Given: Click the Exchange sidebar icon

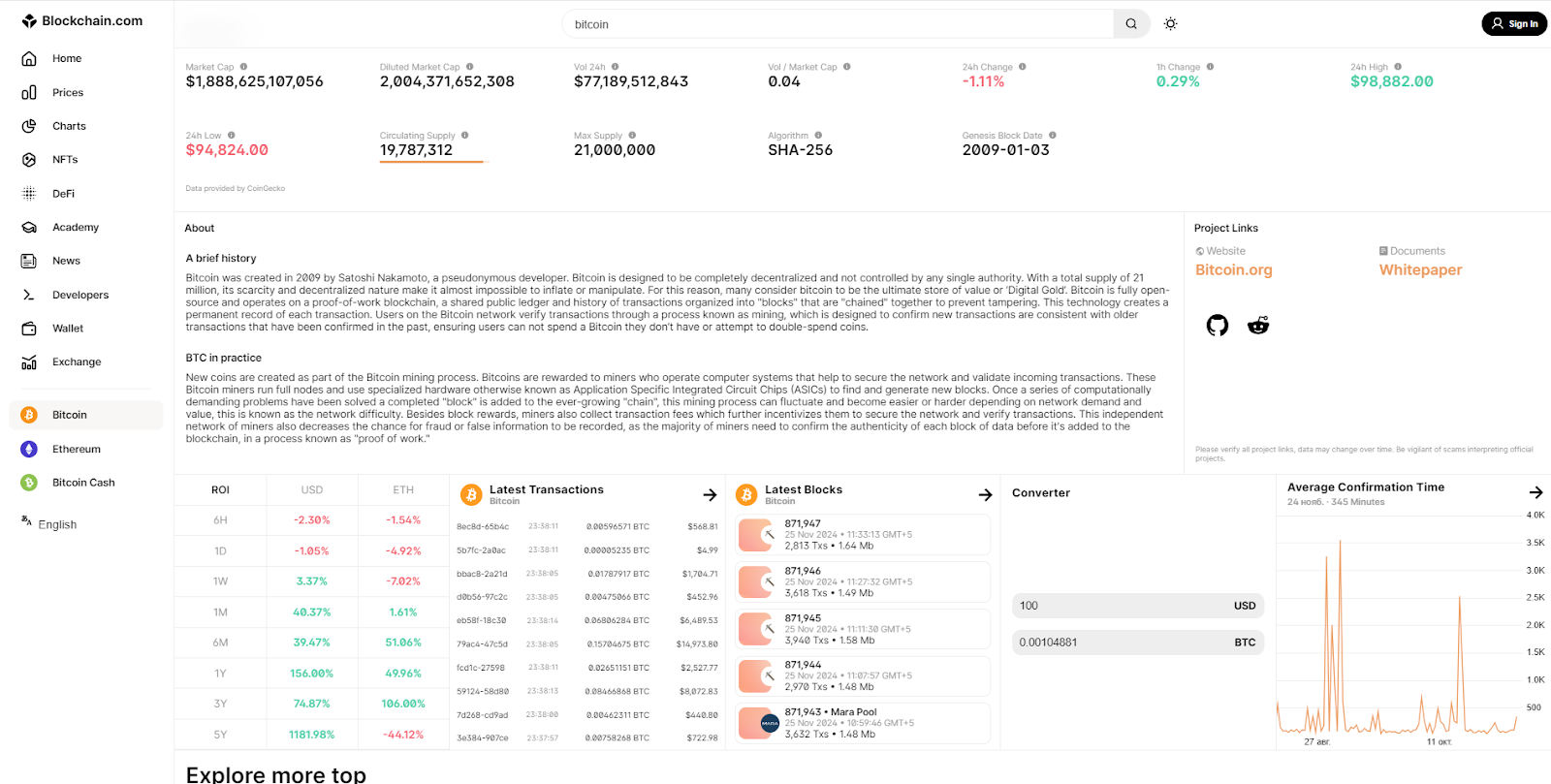Looking at the screenshot, I should pos(29,362).
